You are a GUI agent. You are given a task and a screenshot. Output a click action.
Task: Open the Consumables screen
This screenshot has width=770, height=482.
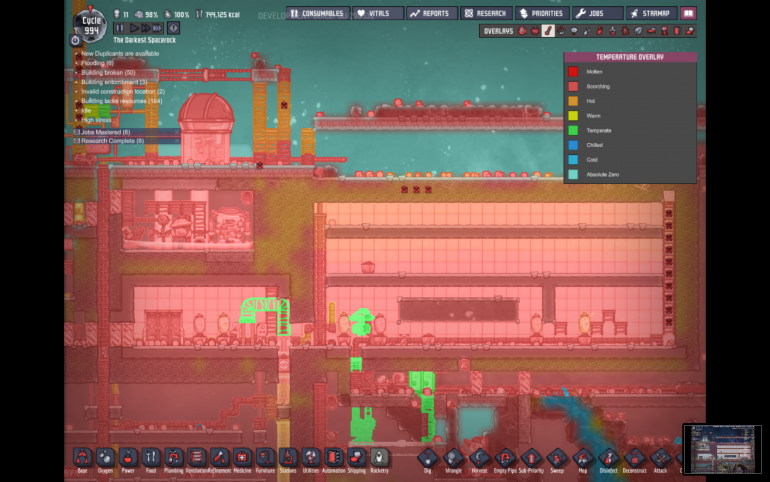coord(318,13)
